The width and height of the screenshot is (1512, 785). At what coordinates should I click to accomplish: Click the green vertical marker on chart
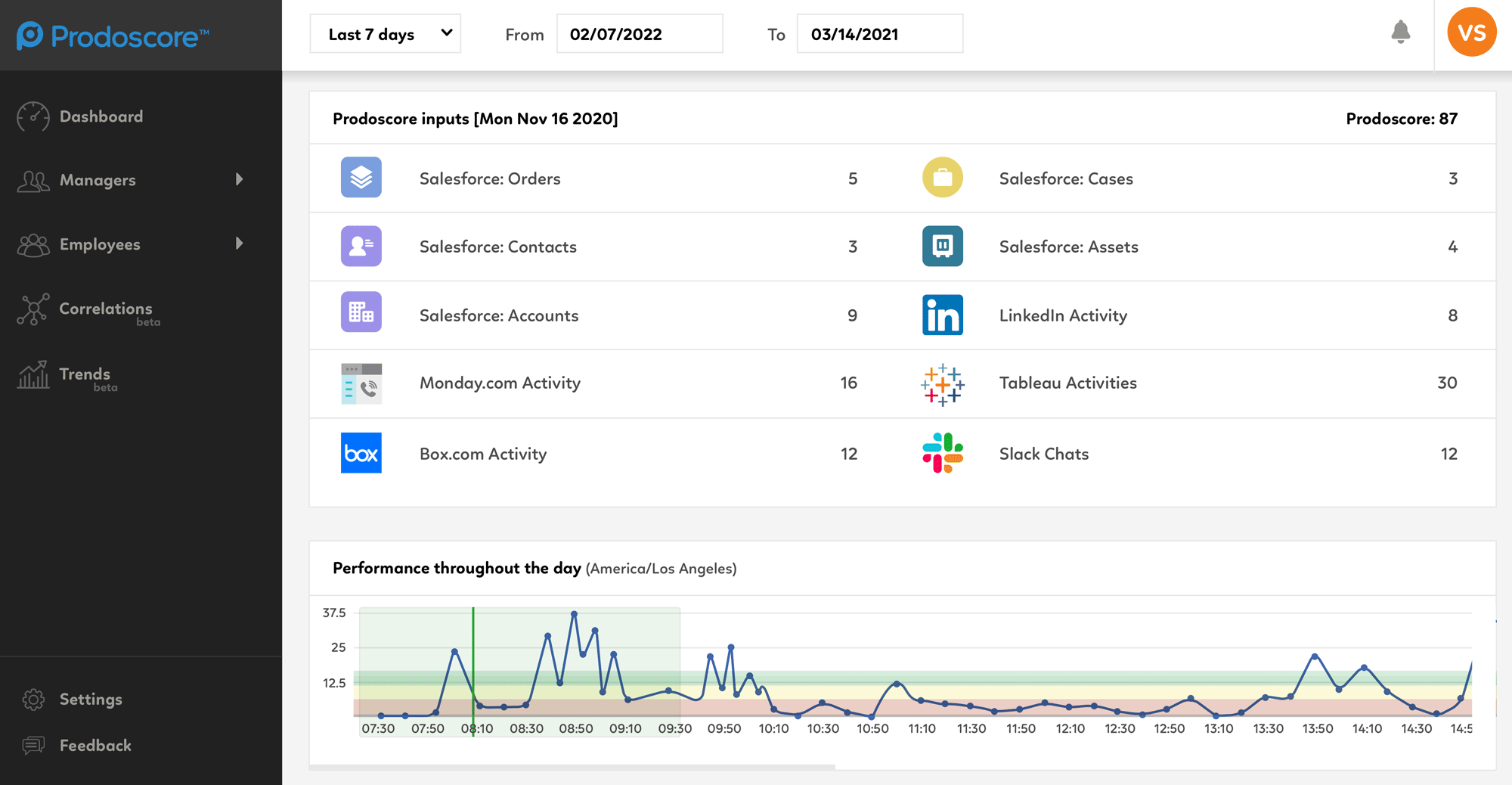tap(473, 672)
